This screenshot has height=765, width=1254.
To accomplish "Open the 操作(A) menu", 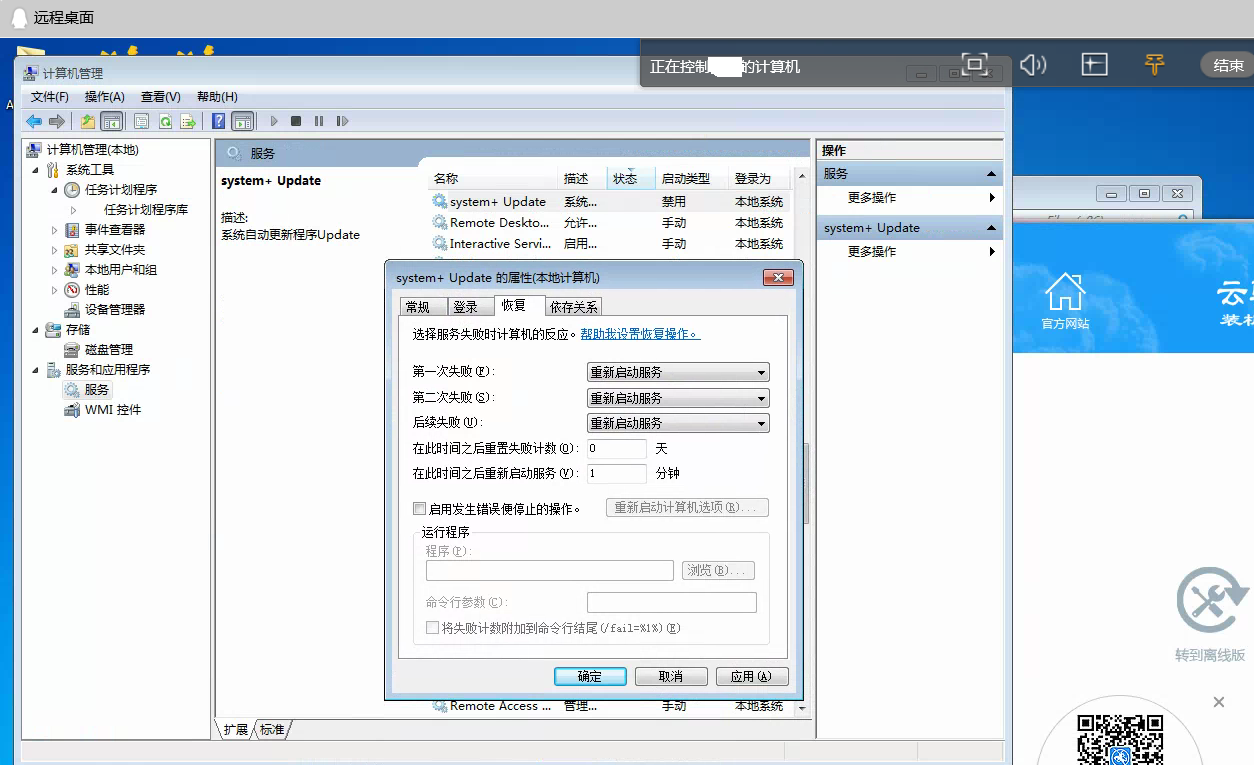I will click(104, 97).
